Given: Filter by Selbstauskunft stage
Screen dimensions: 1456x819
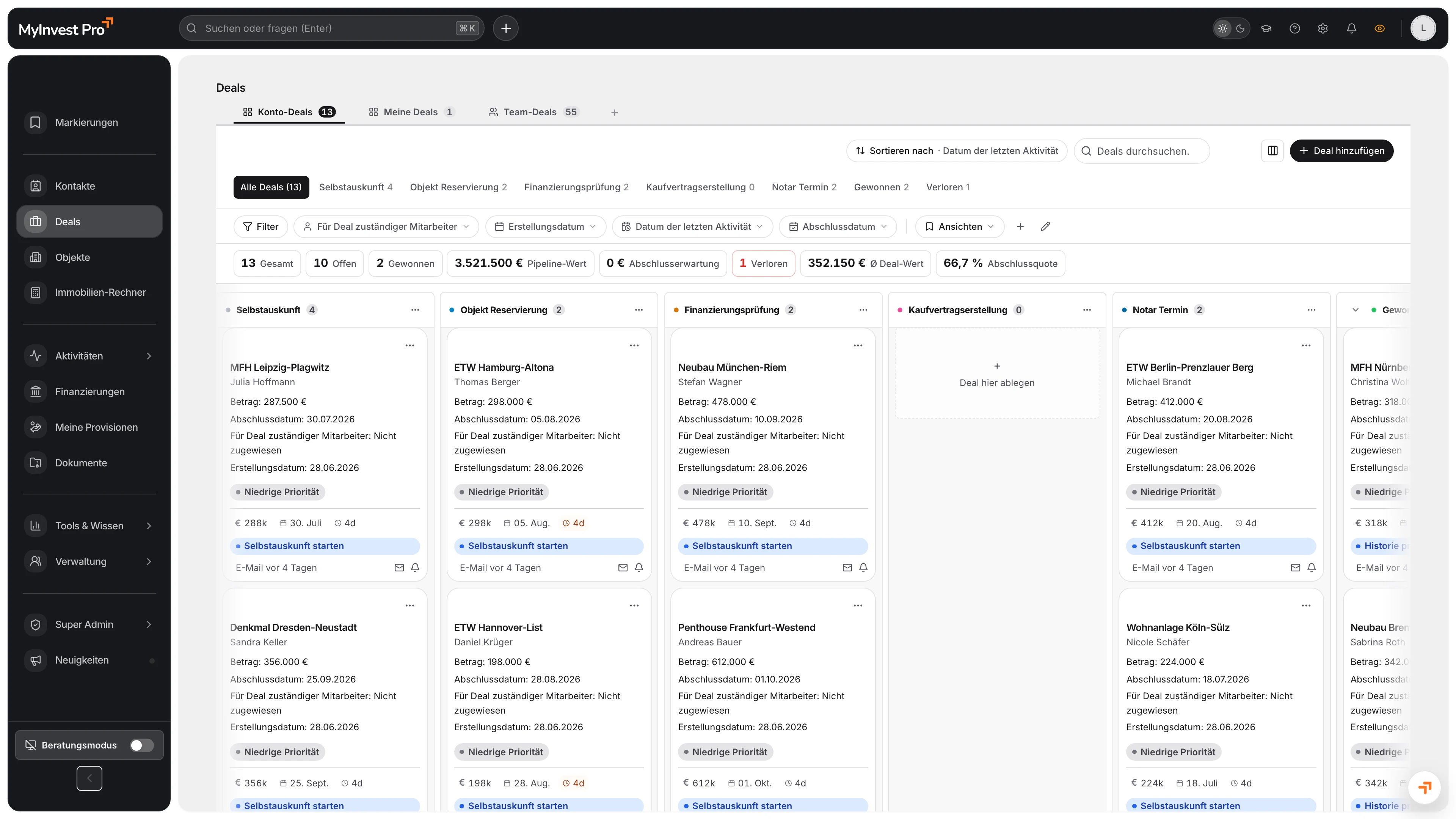Looking at the screenshot, I should point(356,187).
